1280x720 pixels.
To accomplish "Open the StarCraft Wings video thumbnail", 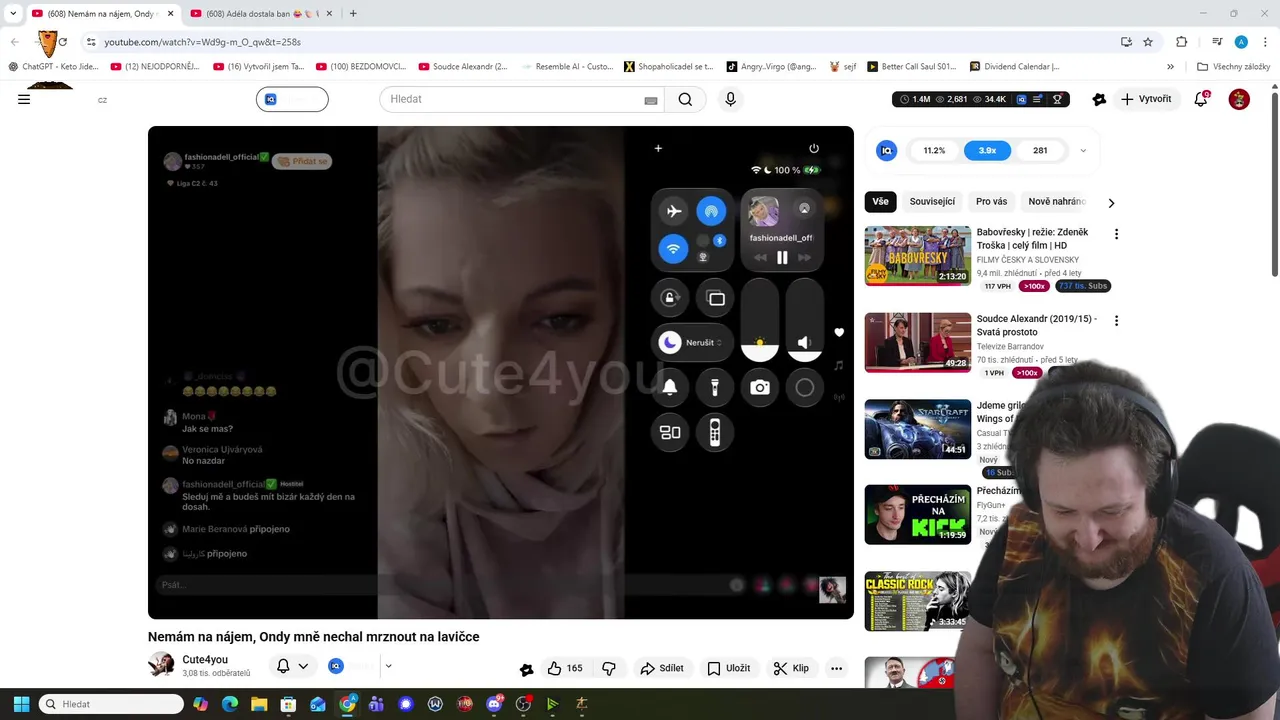I will pyautogui.click(x=918, y=429).
